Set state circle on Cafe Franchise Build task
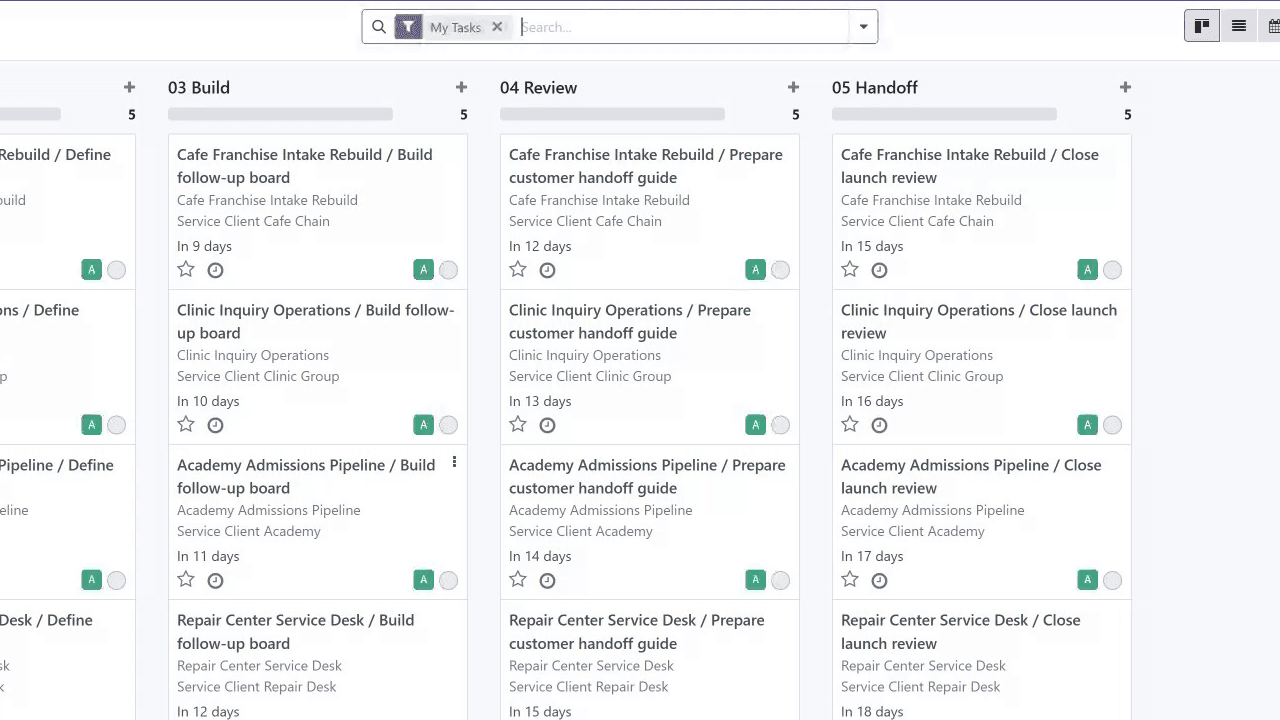The width and height of the screenshot is (1280, 720). click(x=448, y=270)
